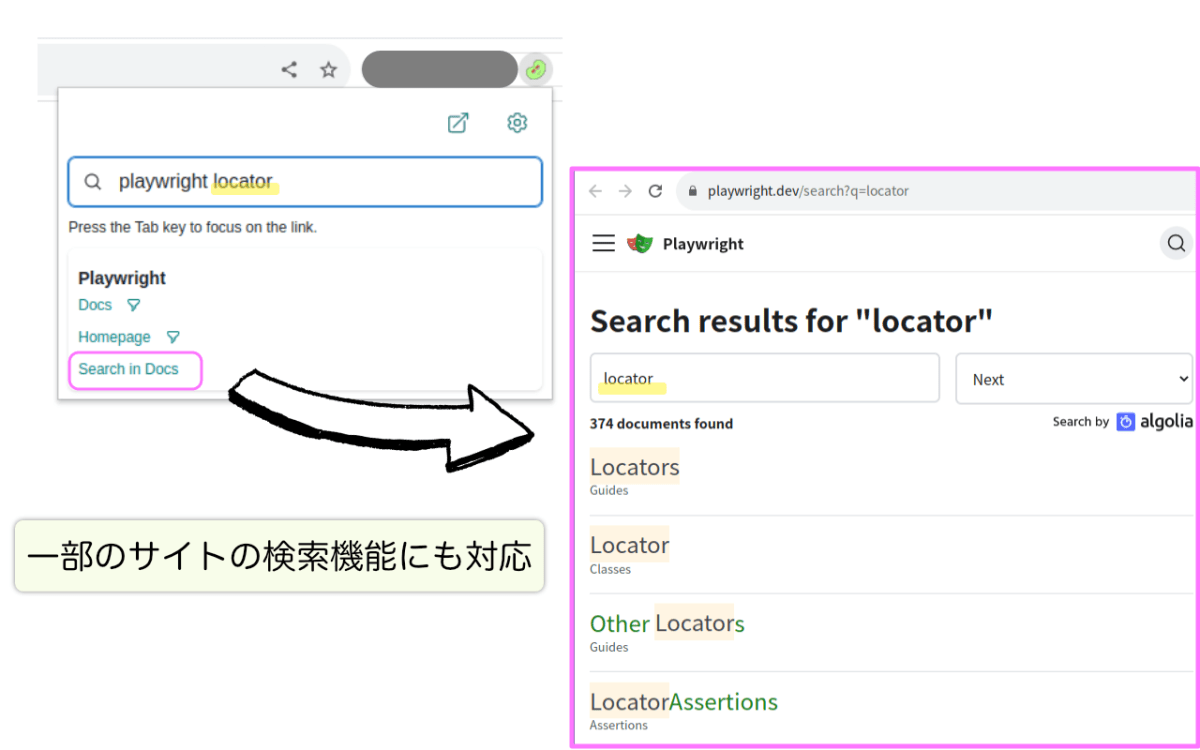Focus the 'playwright locator' search field
Viewport: 1200px width, 750px height.
[x=305, y=181]
